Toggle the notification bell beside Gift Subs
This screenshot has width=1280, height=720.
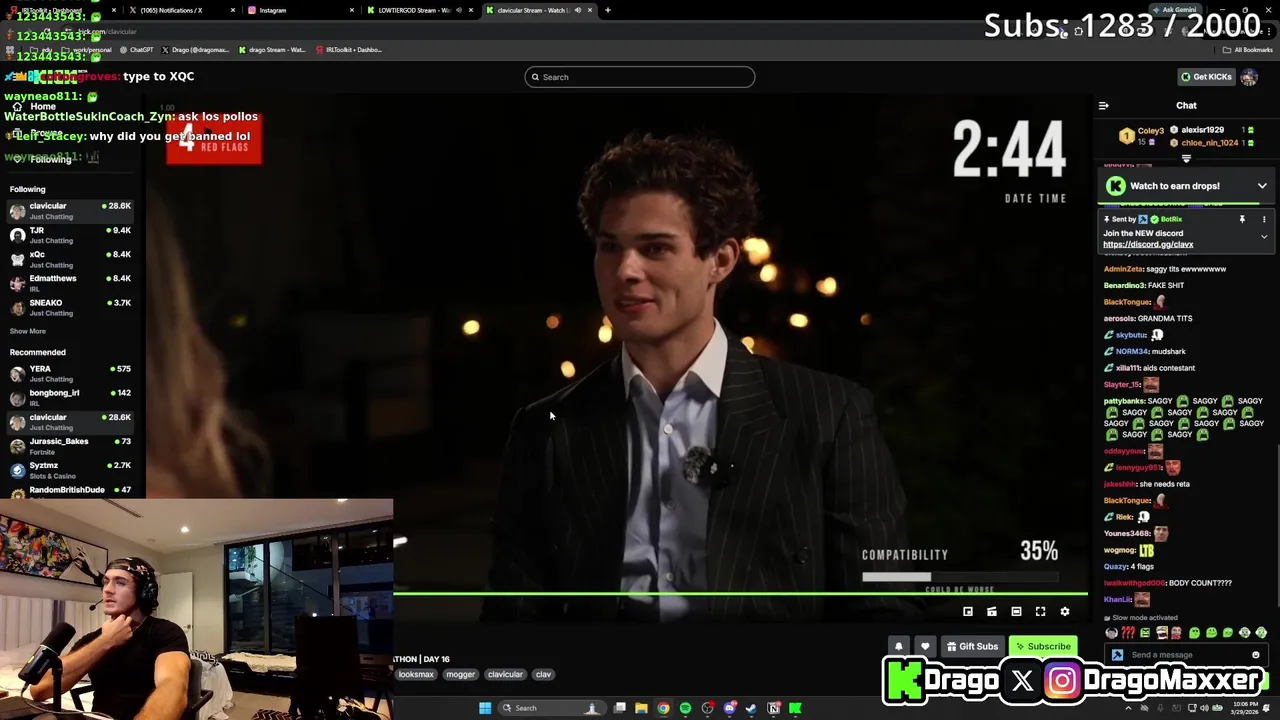pyautogui.click(x=898, y=647)
